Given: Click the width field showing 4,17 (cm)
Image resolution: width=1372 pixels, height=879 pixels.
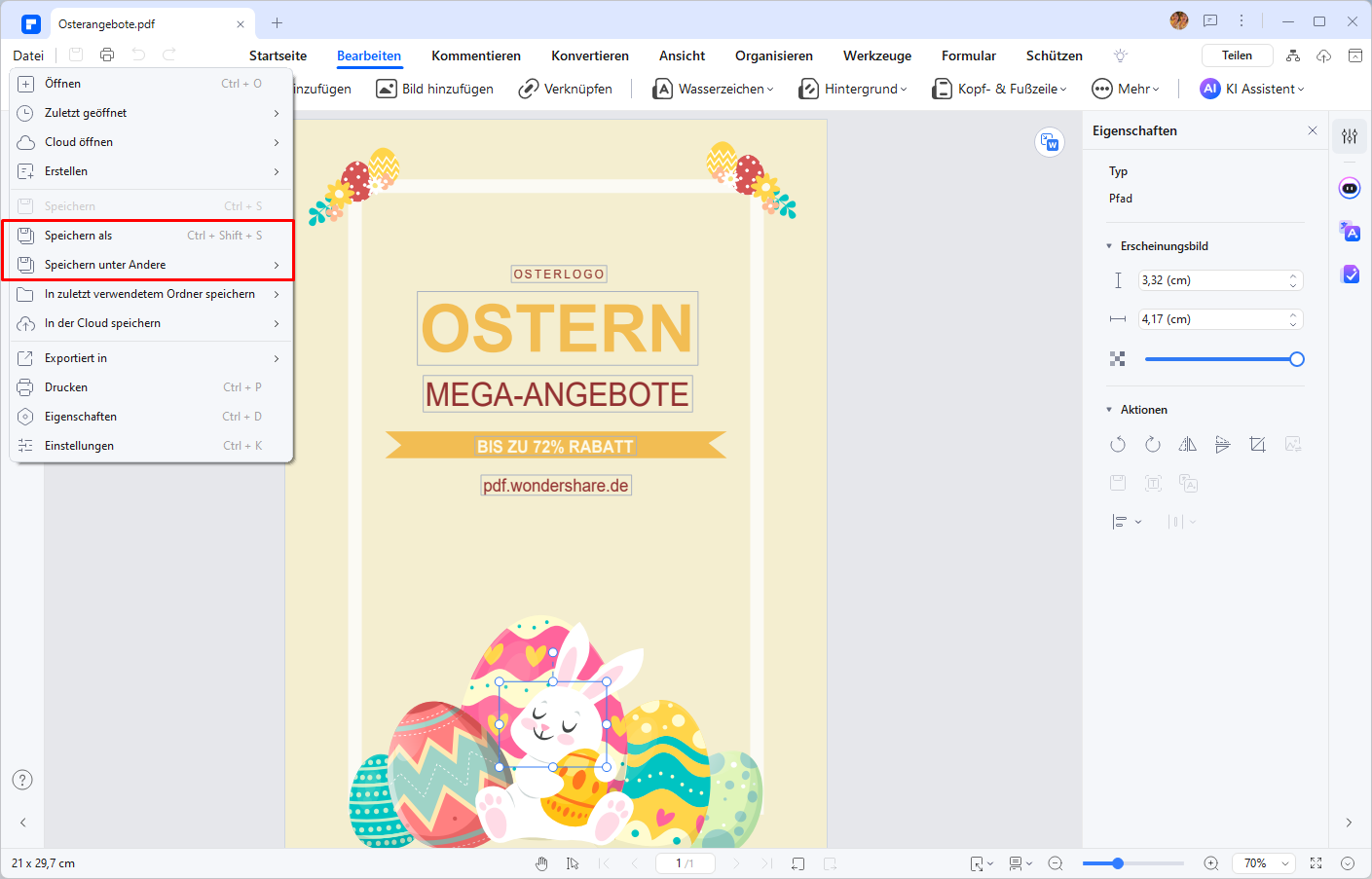Looking at the screenshot, I should tap(1221, 319).
